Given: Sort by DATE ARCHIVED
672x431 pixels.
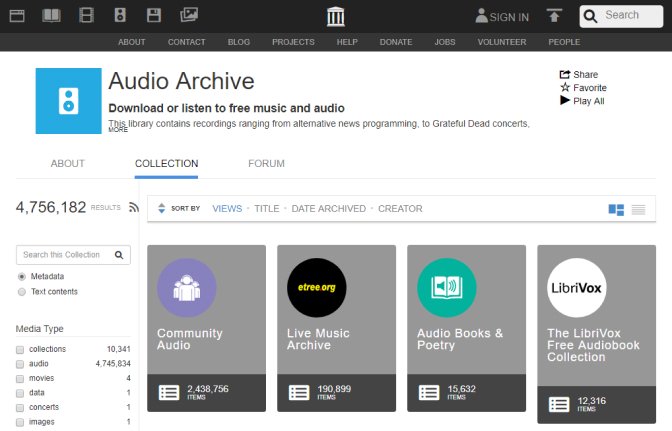Looking at the screenshot, I should (x=329, y=209).
